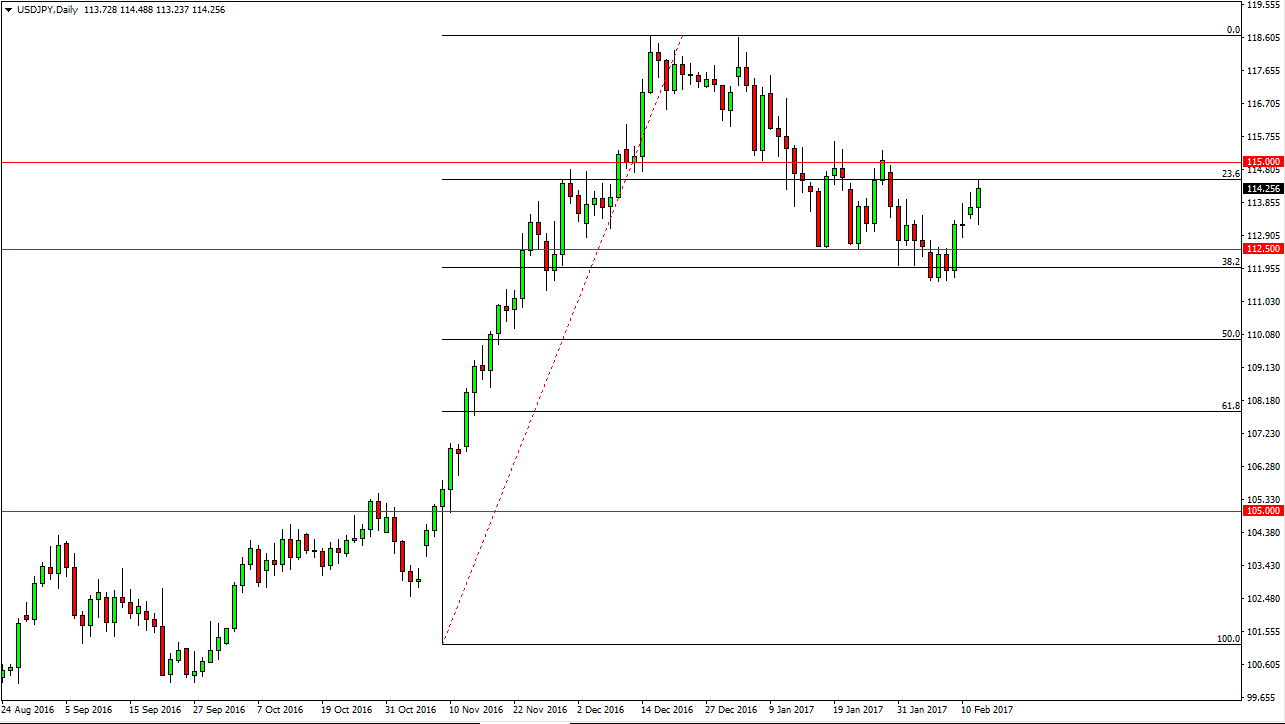Select the 10 Feb 2017 date label
This screenshot has height=724, width=1285.
tap(985, 710)
